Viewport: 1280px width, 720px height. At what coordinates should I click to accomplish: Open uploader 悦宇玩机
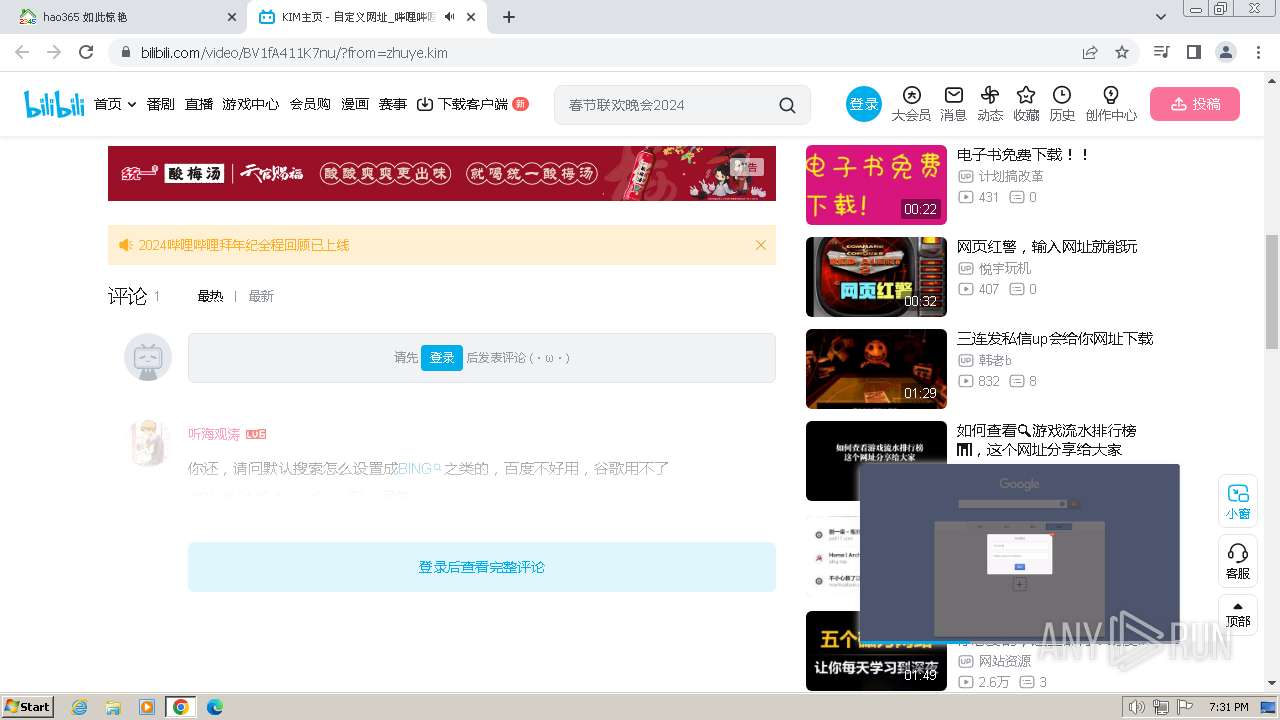(1005, 268)
